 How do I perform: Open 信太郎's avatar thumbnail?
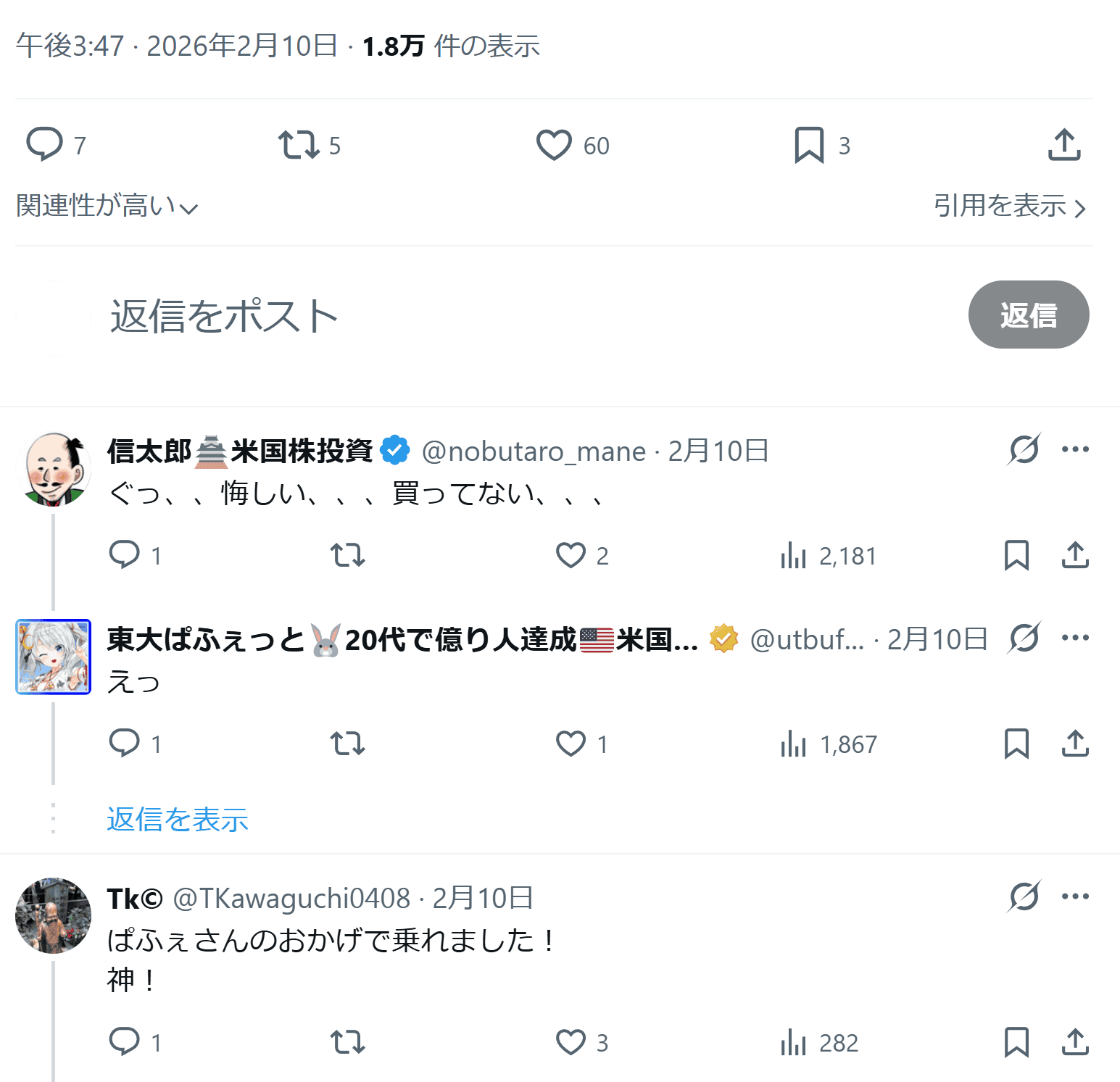click(x=54, y=469)
